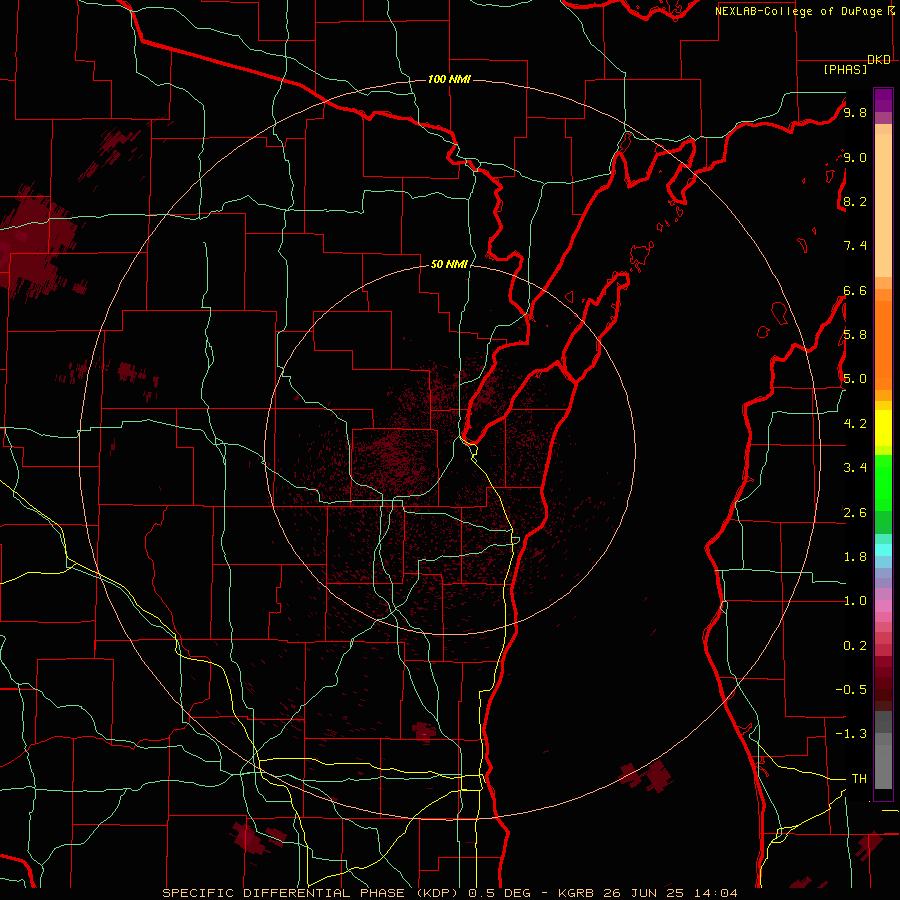
Task: Click the 6.6 scale value
Action: [855, 290]
